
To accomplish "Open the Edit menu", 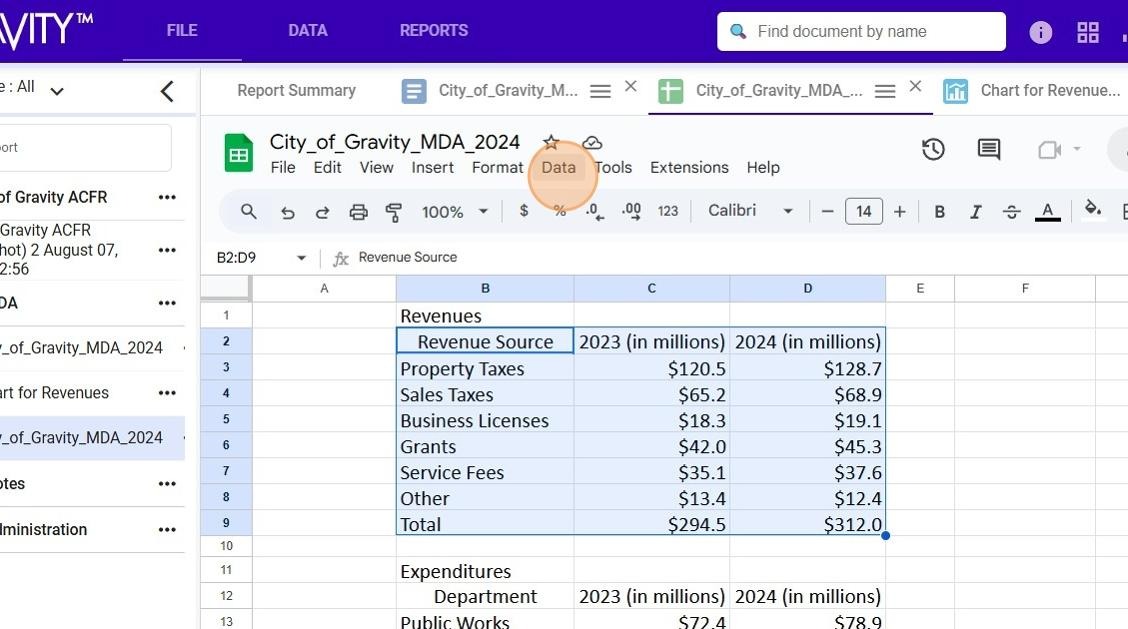I will coord(327,168).
